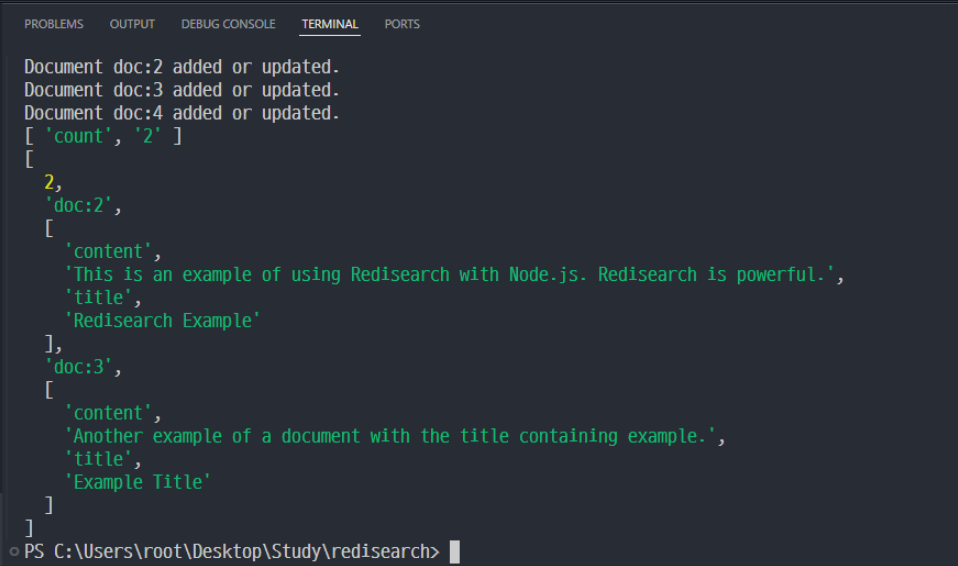Show the PORTS tab
The image size is (958, 566).
click(402, 24)
